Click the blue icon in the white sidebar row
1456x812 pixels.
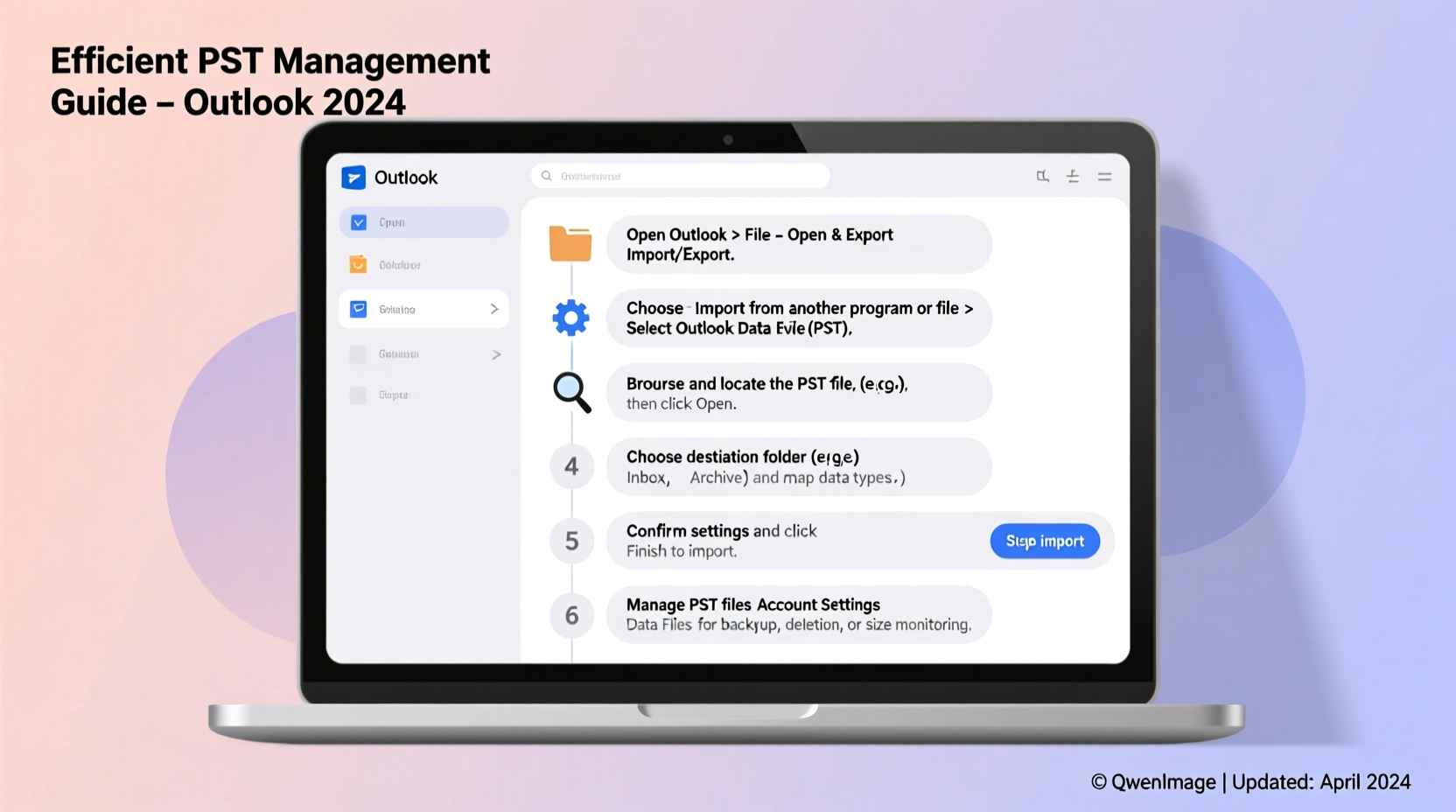click(359, 309)
